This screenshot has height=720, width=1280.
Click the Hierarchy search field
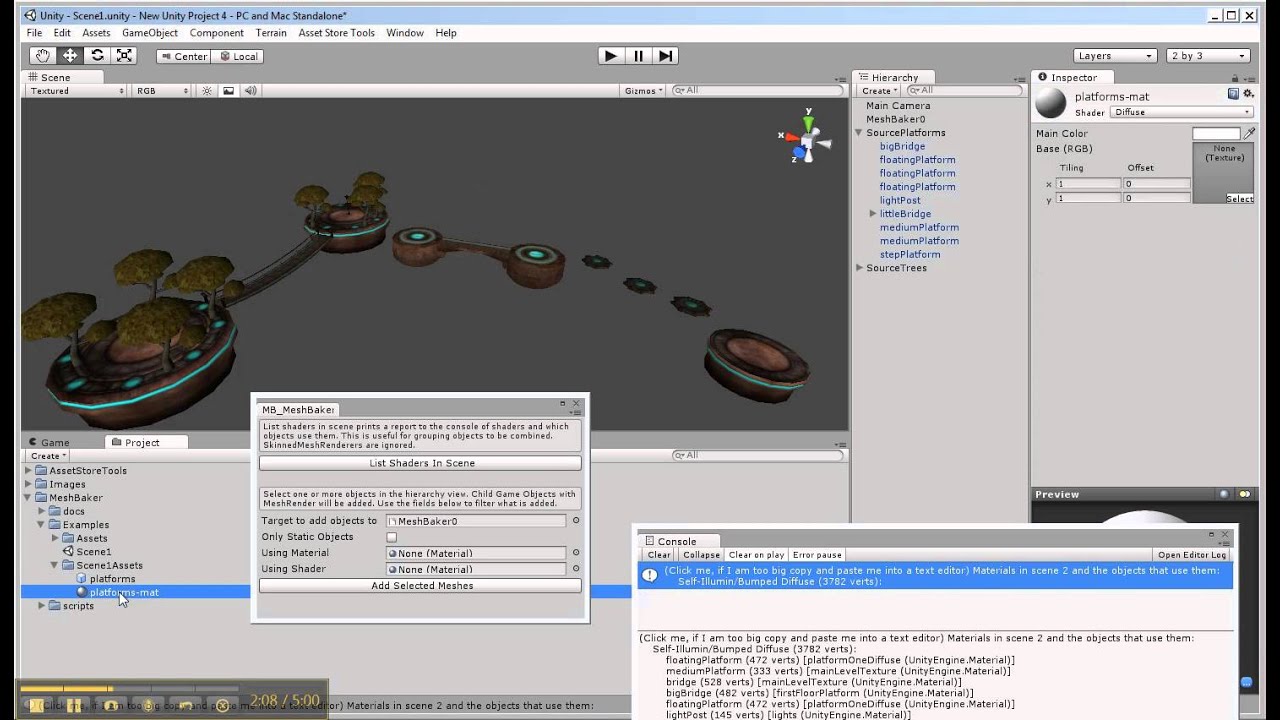965,91
